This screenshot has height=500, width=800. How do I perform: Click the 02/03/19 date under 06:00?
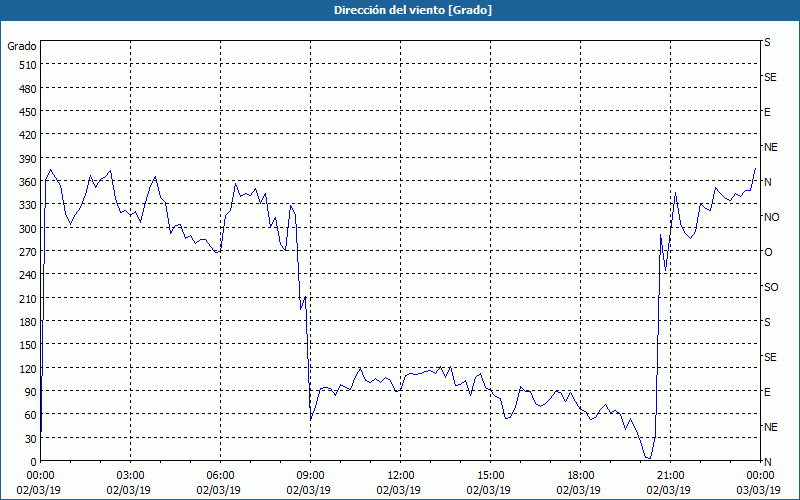[x=219, y=490]
